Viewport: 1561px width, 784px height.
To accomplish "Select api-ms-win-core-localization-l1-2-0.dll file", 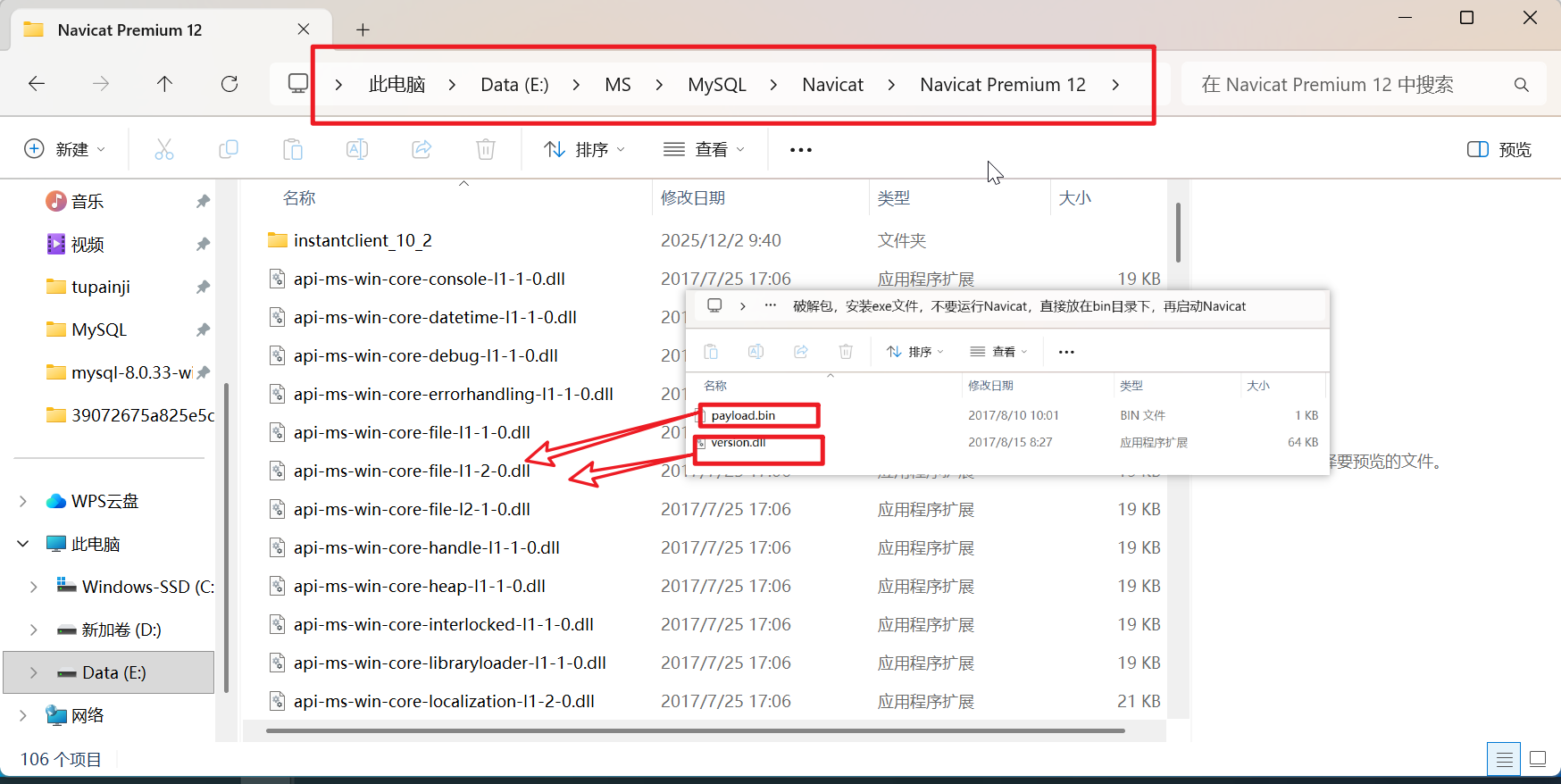I will click(x=444, y=702).
